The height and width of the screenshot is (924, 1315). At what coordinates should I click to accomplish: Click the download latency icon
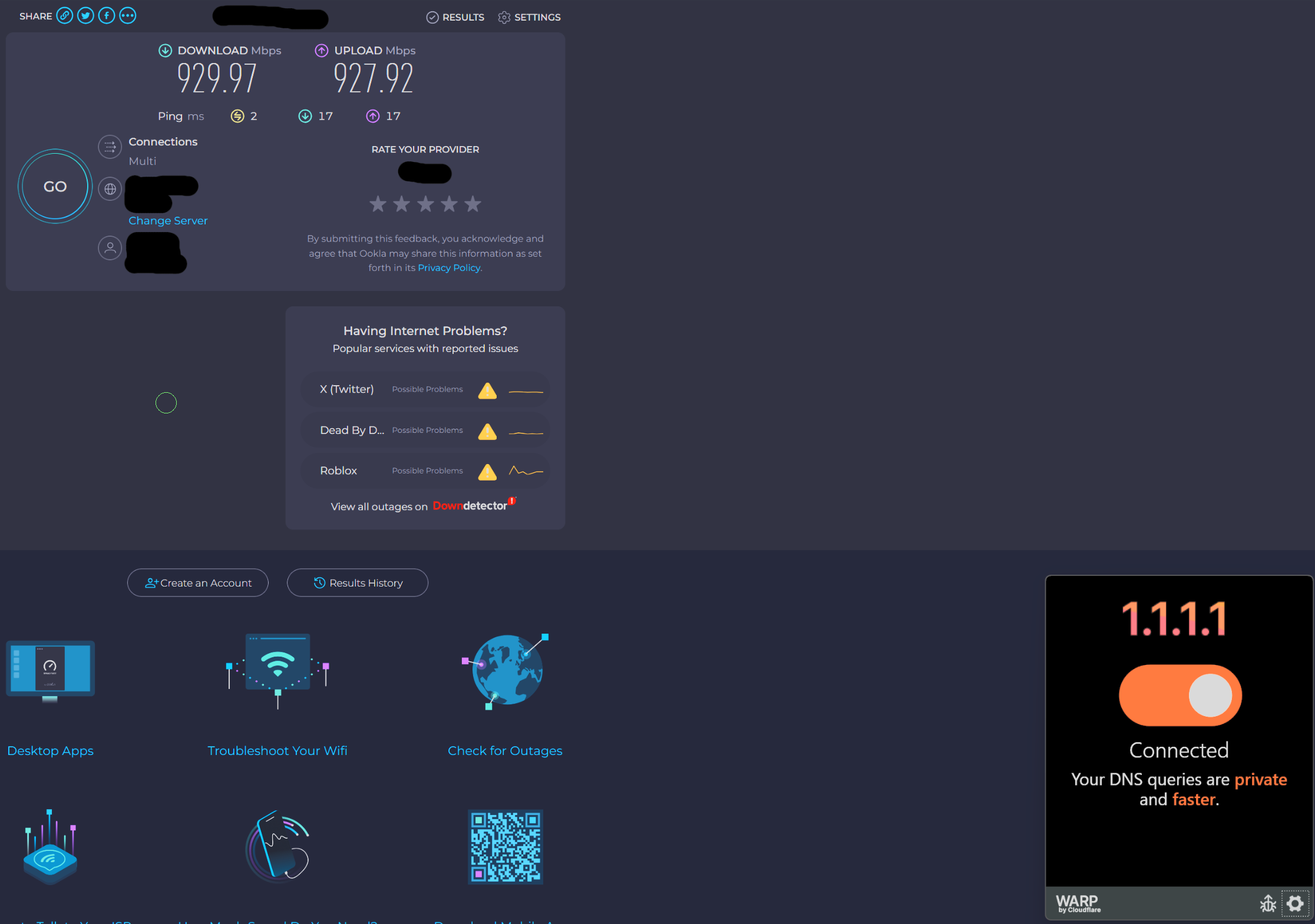tap(305, 116)
